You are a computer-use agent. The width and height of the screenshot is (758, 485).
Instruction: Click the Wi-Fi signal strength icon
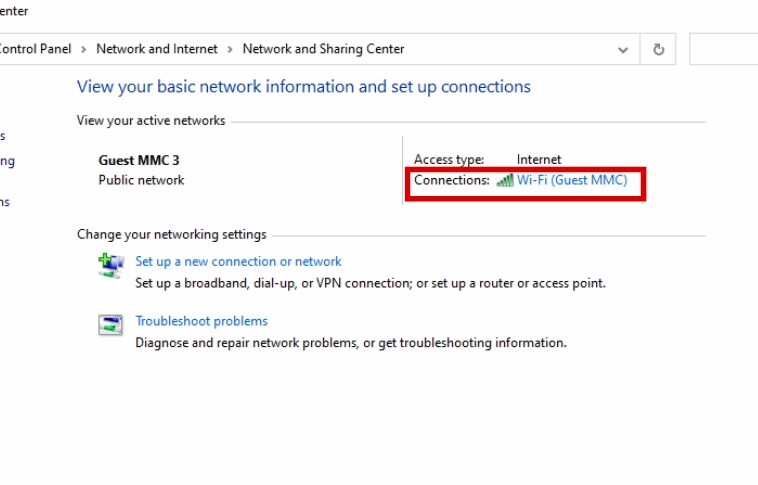pyautogui.click(x=505, y=180)
